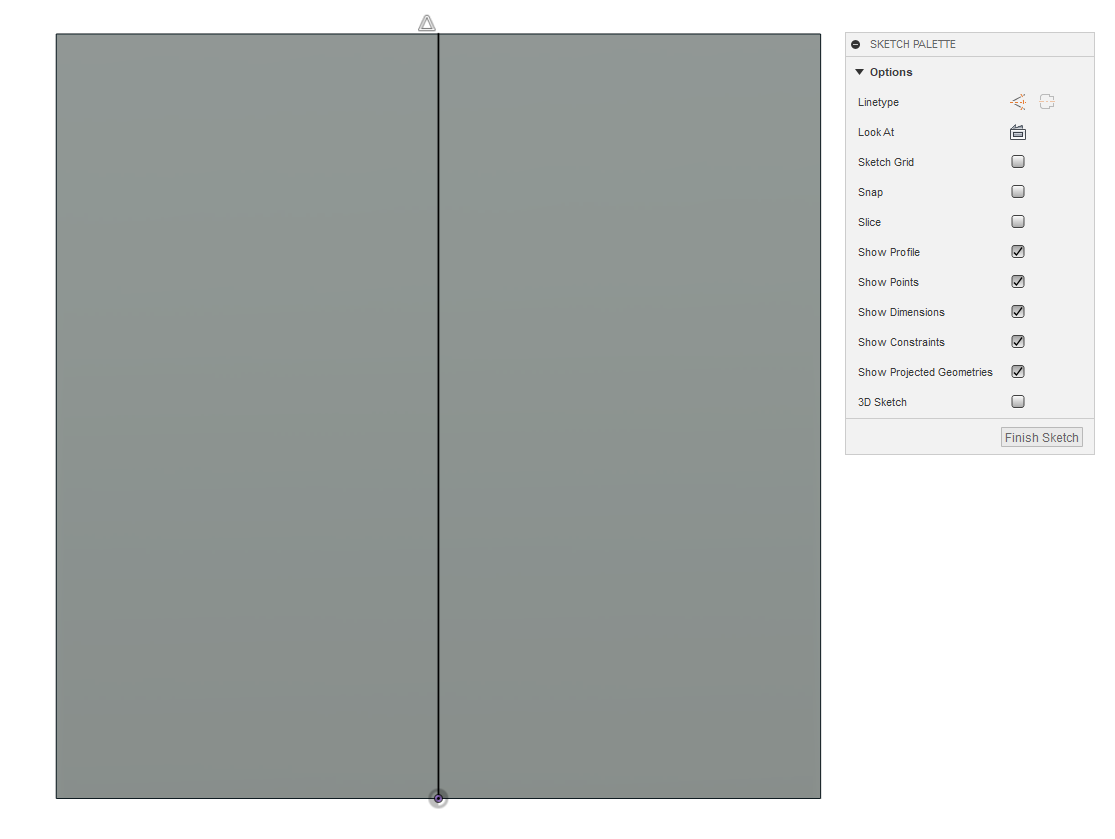
Task: Collapse the Sketch Palette with the minus icon
Action: pyautogui.click(x=855, y=44)
